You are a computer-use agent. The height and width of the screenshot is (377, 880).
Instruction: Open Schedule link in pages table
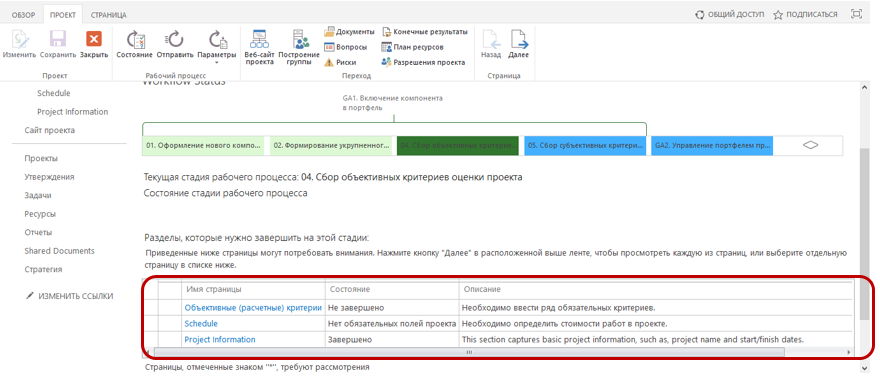pyautogui.click(x=201, y=324)
